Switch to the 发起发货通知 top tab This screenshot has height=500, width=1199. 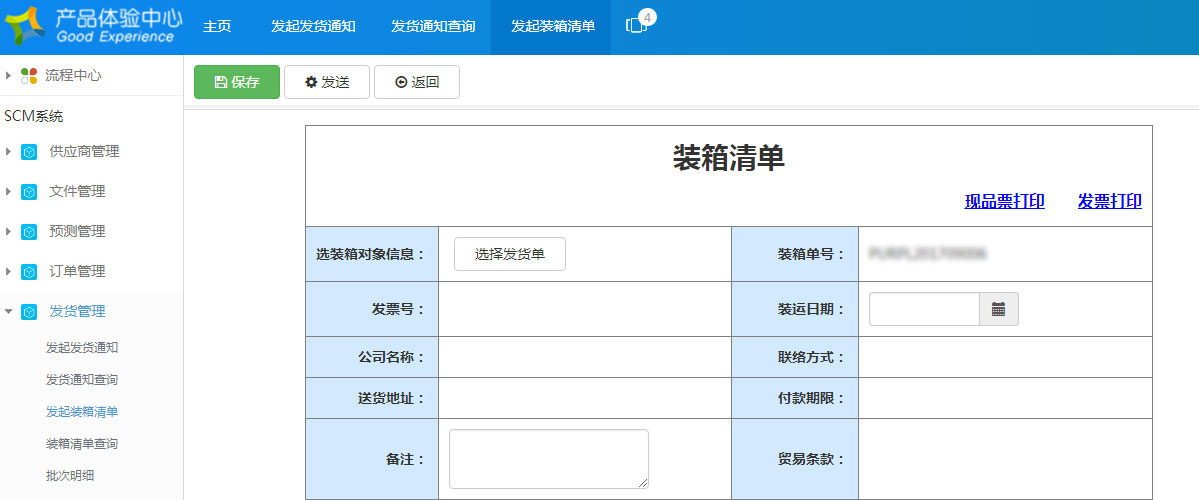pyautogui.click(x=314, y=26)
